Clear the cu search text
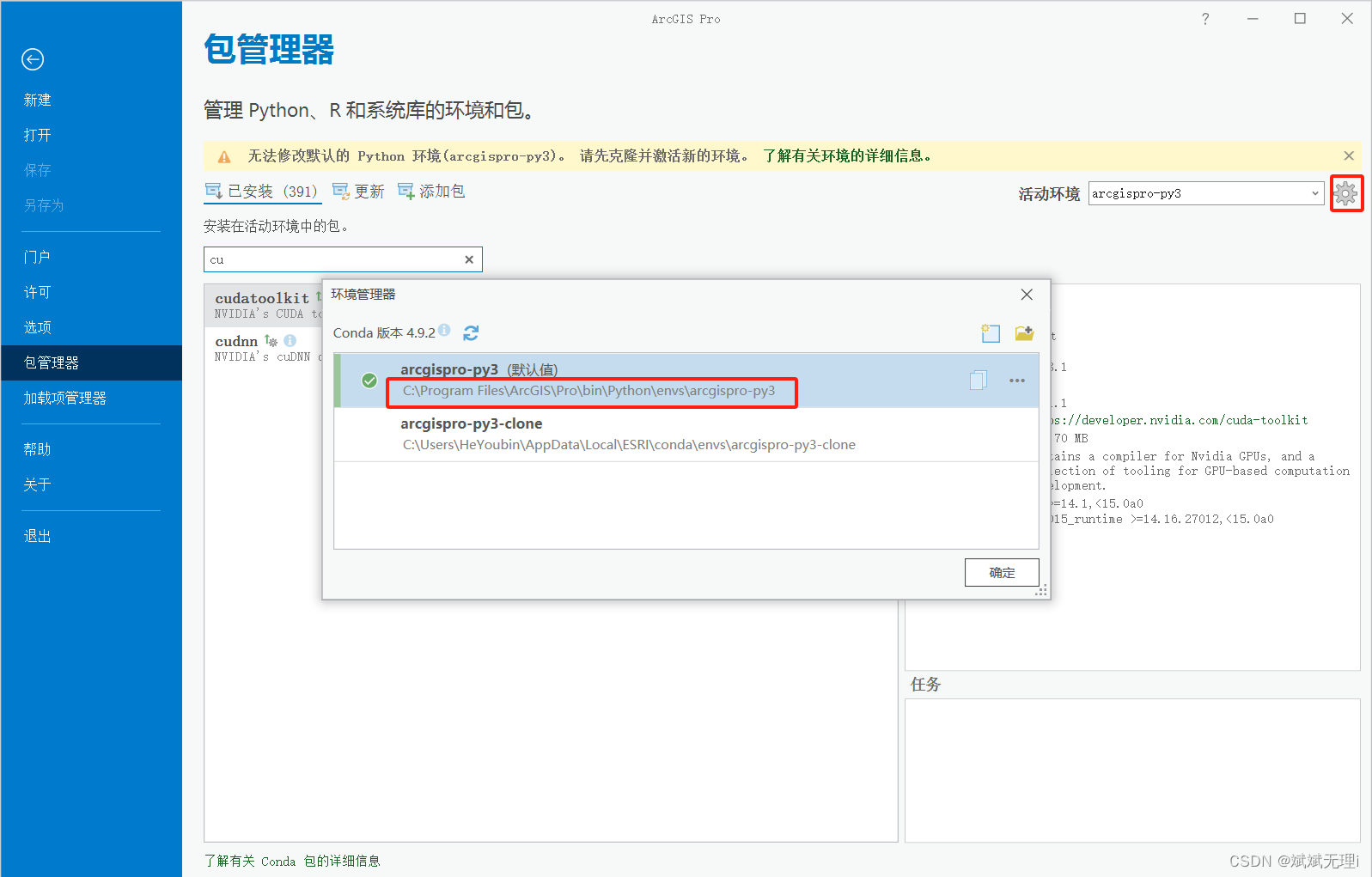This screenshot has width=1372, height=877. pos(469,259)
